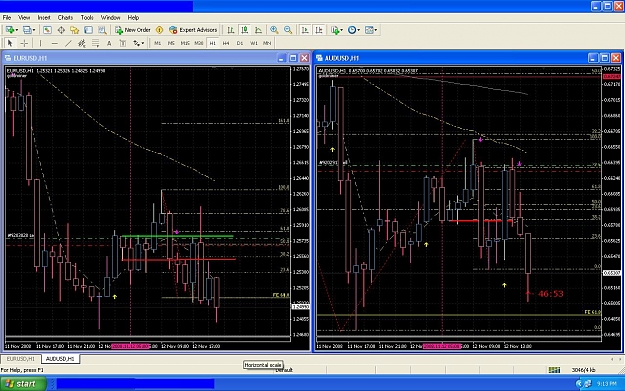625x391 pixels.
Task: Toggle the Terminal panel
Action: [x=88, y=30]
